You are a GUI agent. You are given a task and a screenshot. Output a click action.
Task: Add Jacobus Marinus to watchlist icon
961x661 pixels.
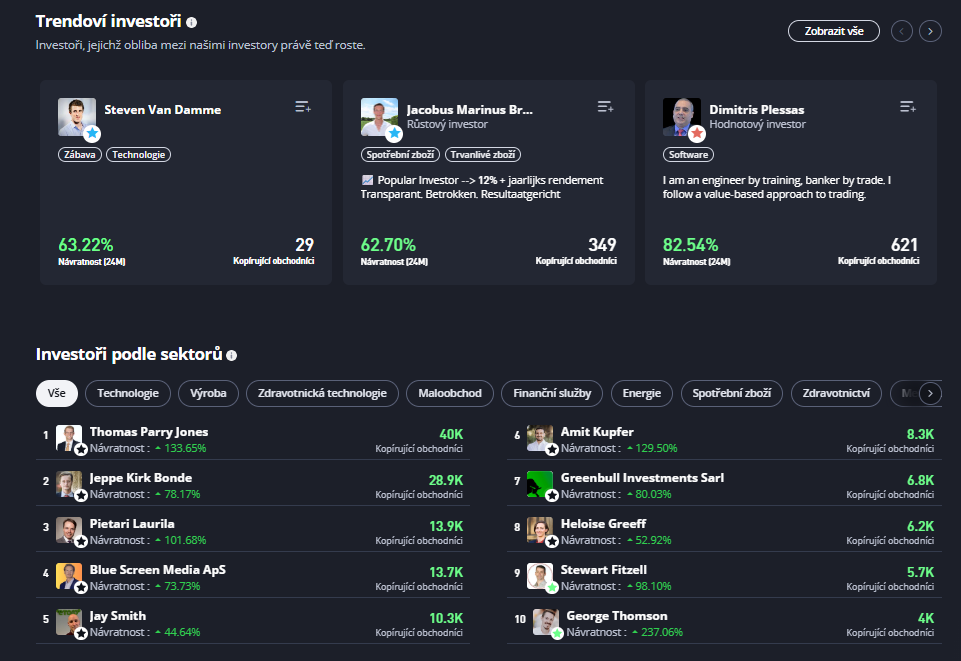[x=605, y=107]
